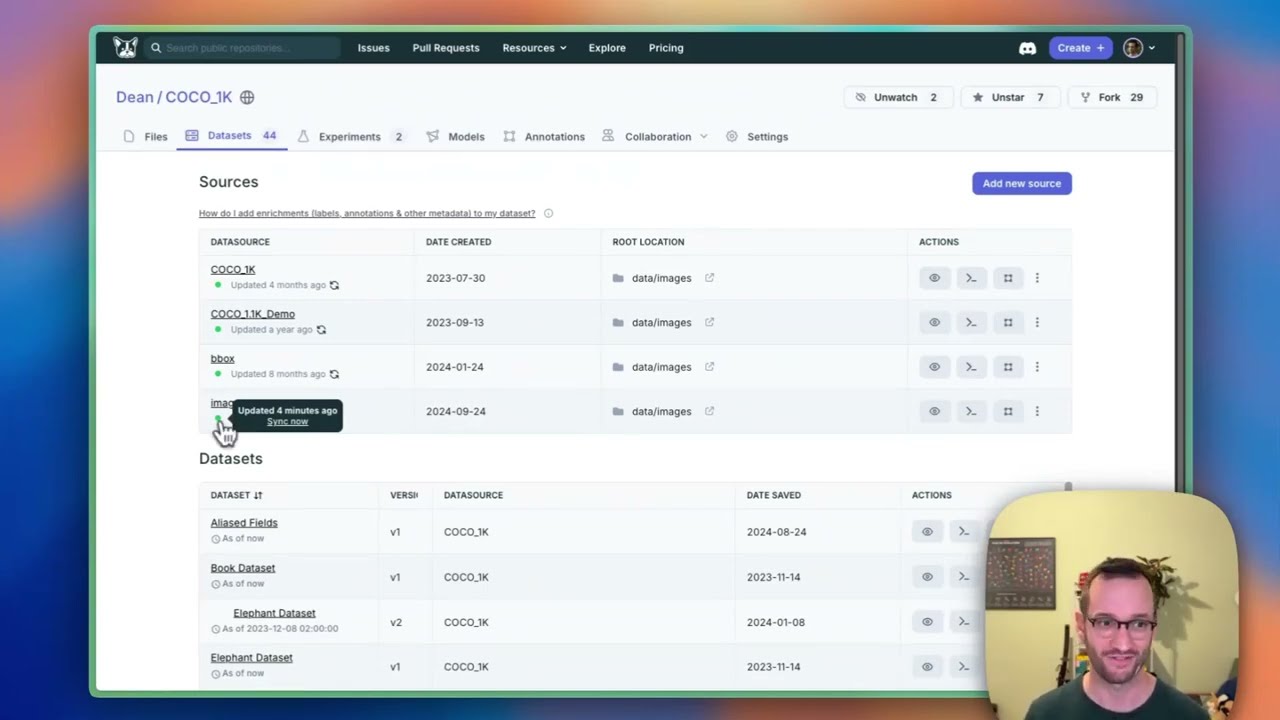Click the datasets table scrollbar thumb
The width and height of the screenshot is (1280, 720).
coord(1068,487)
